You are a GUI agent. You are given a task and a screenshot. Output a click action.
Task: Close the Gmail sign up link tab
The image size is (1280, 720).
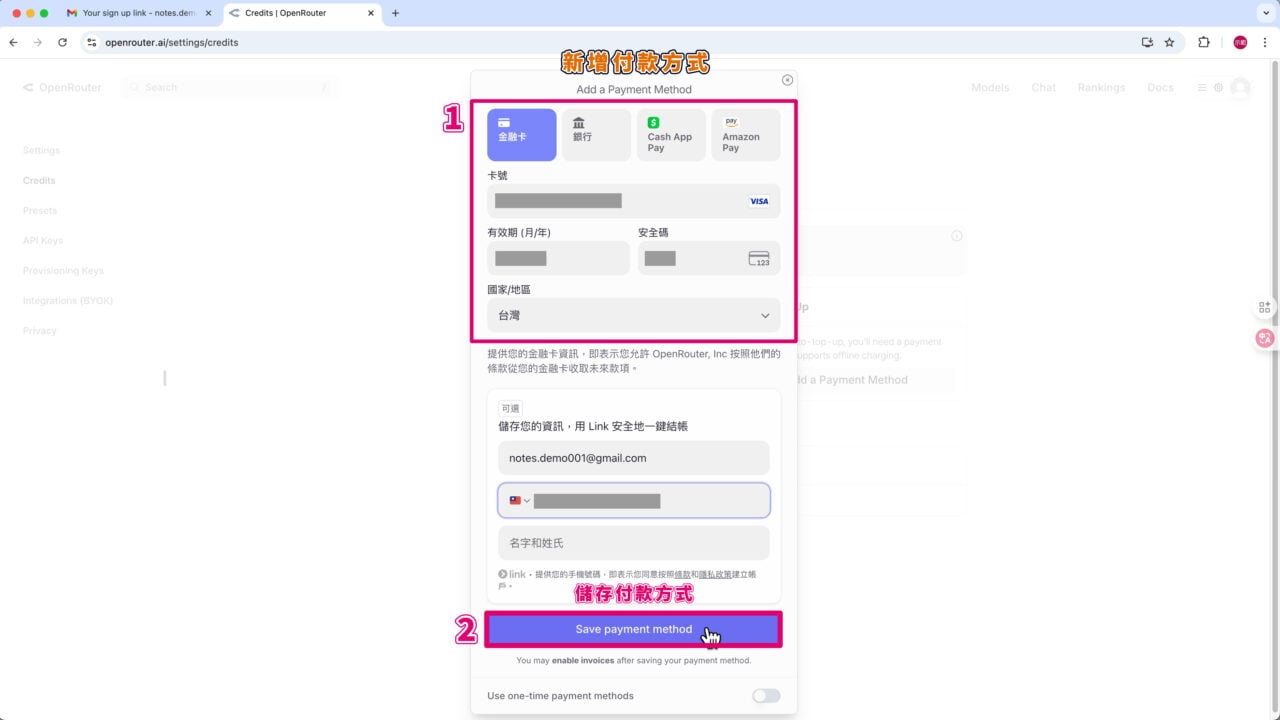(208, 13)
